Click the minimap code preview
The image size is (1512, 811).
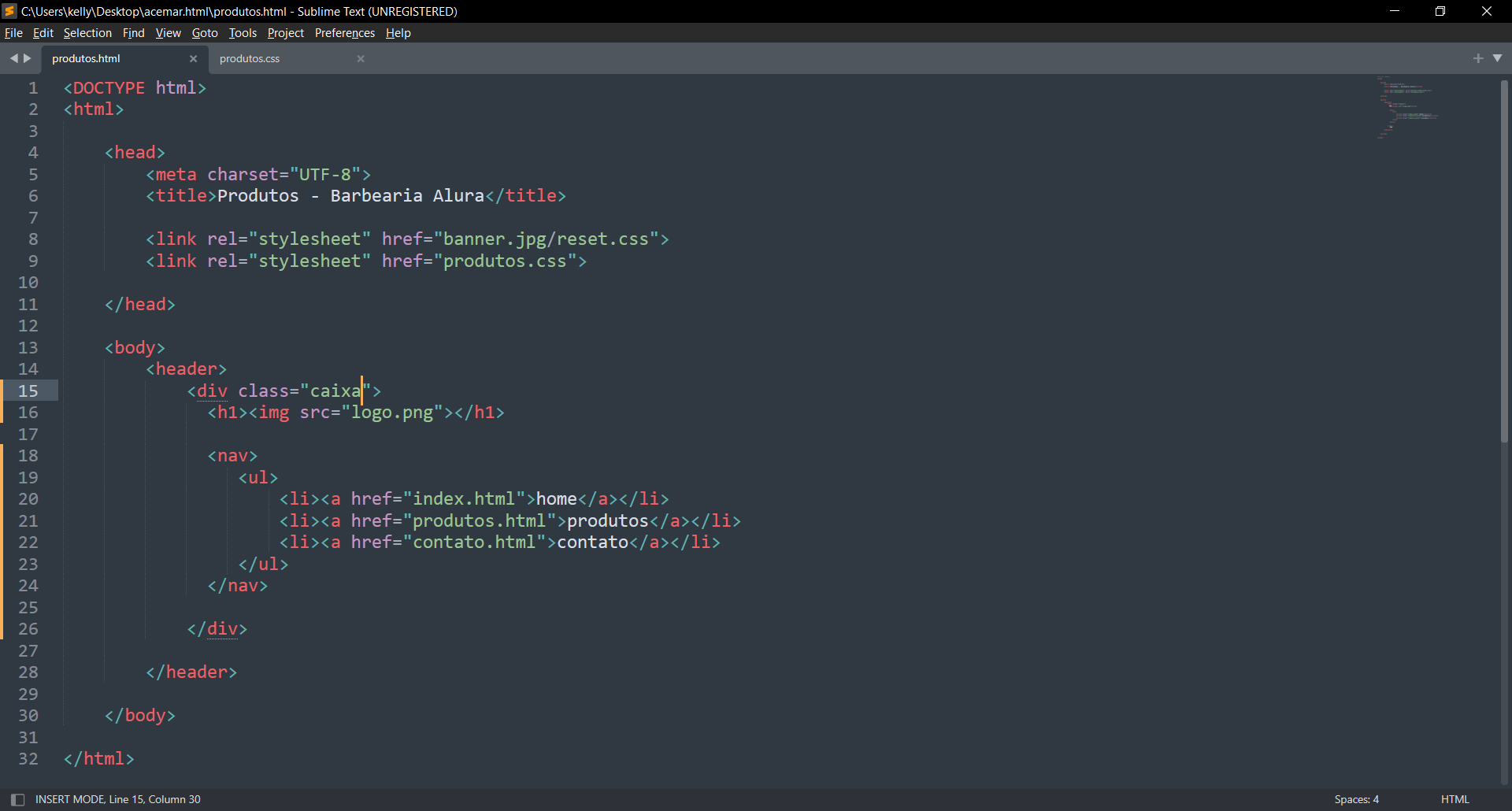(x=1407, y=108)
